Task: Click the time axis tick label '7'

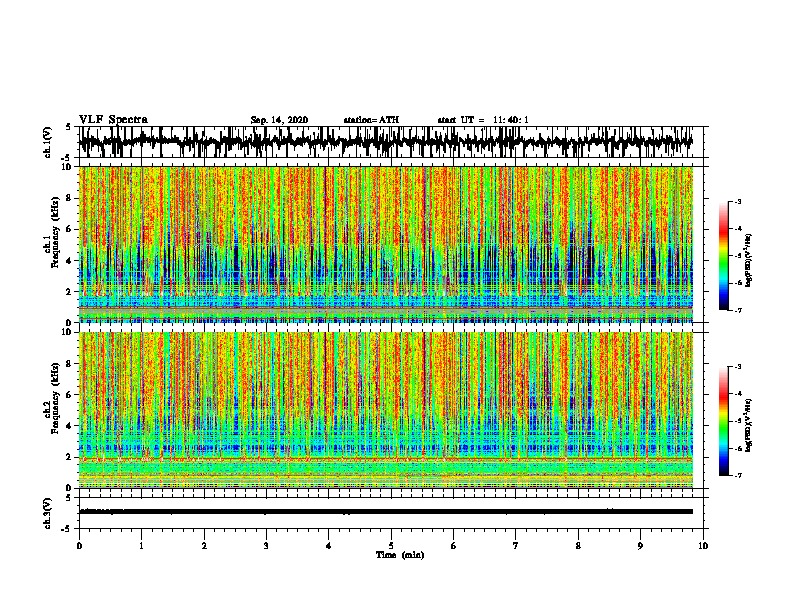Action: point(516,546)
